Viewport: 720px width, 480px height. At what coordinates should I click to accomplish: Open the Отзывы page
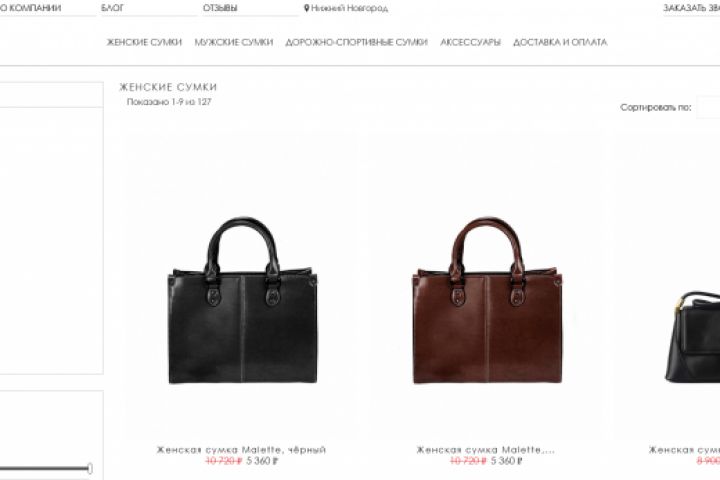[x=220, y=8]
